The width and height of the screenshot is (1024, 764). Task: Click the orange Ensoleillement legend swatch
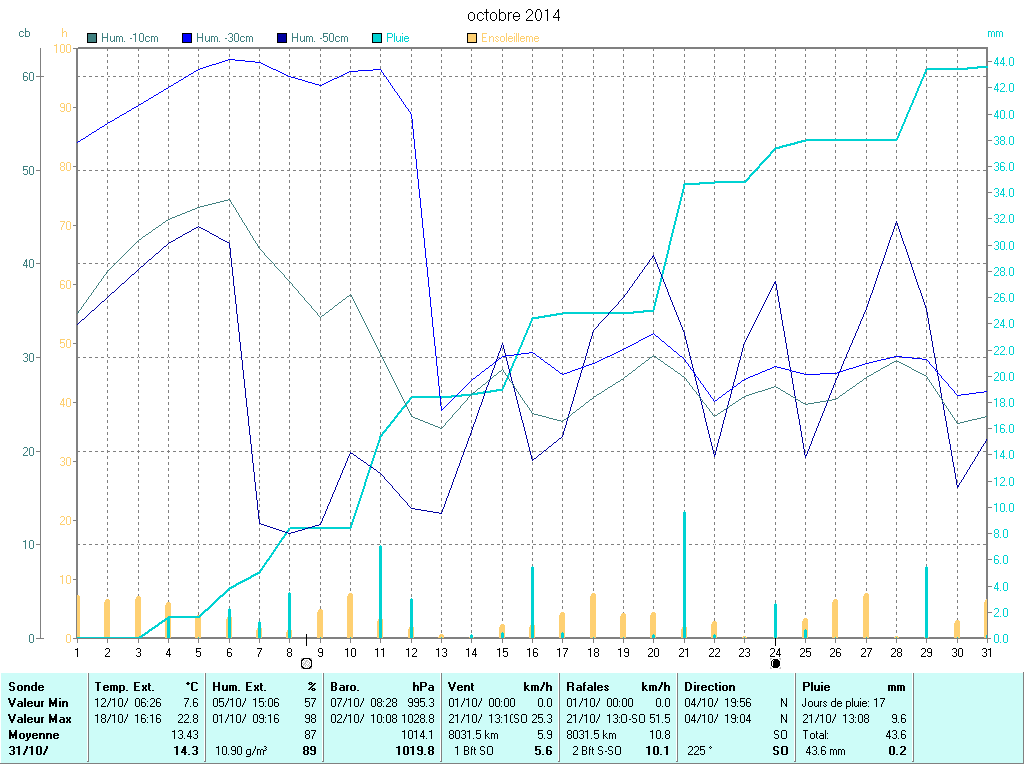coord(472,38)
